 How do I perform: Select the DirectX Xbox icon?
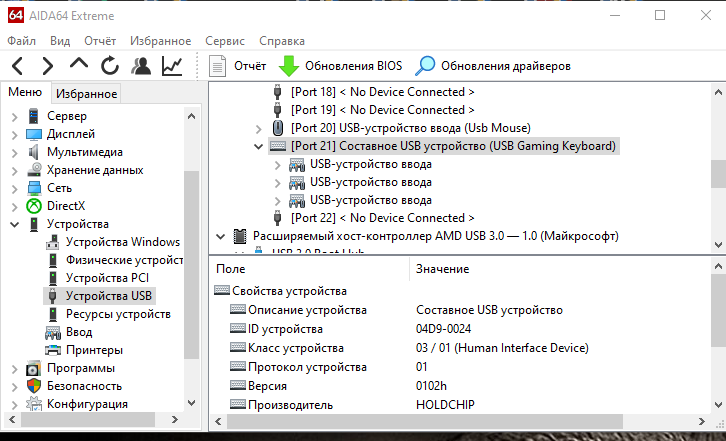[34, 206]
